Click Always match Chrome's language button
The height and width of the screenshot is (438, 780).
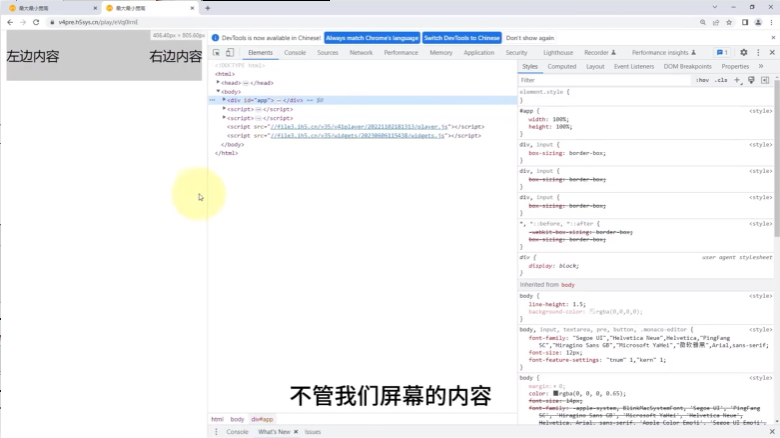point(372,38)
